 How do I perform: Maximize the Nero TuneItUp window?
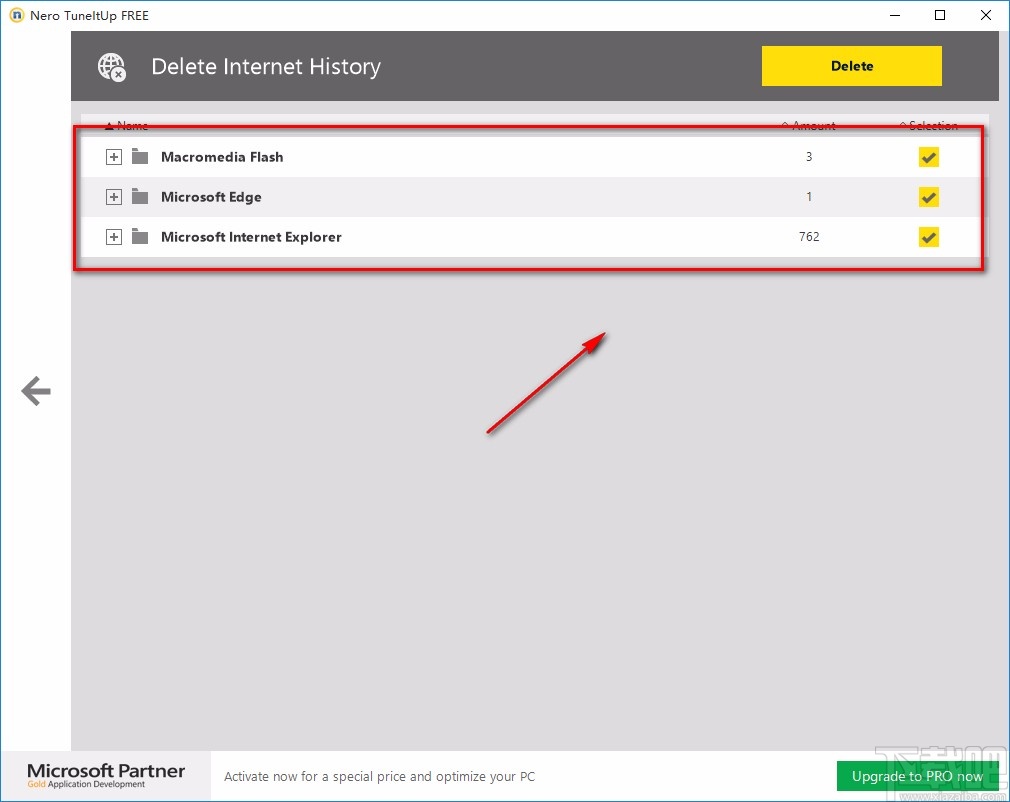940,15
